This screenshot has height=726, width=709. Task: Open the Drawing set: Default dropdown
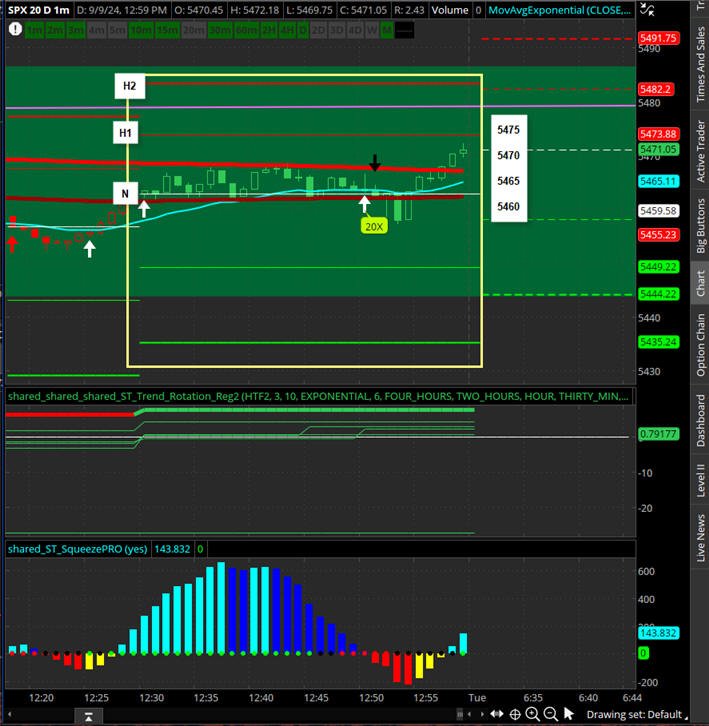637,714
